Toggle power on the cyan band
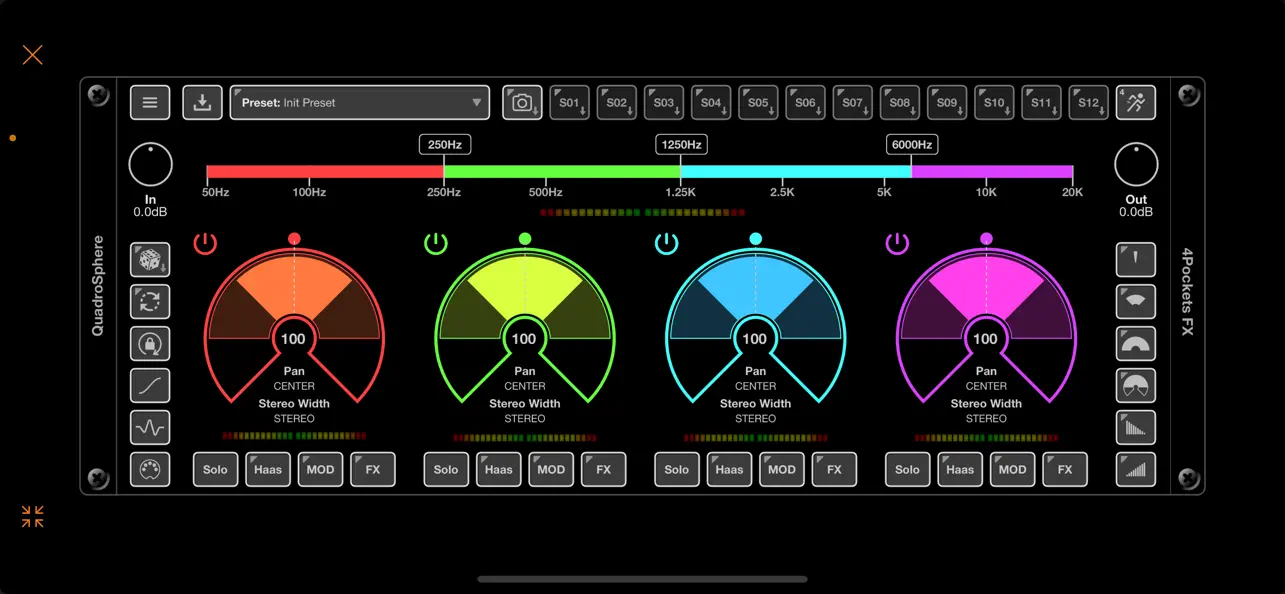 666,242
